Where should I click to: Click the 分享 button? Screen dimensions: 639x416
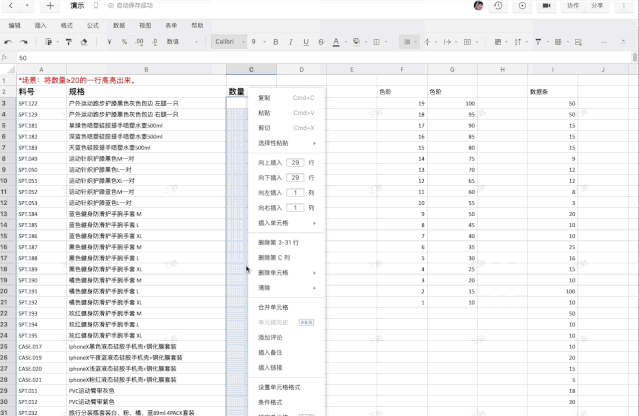pos(597,6)
